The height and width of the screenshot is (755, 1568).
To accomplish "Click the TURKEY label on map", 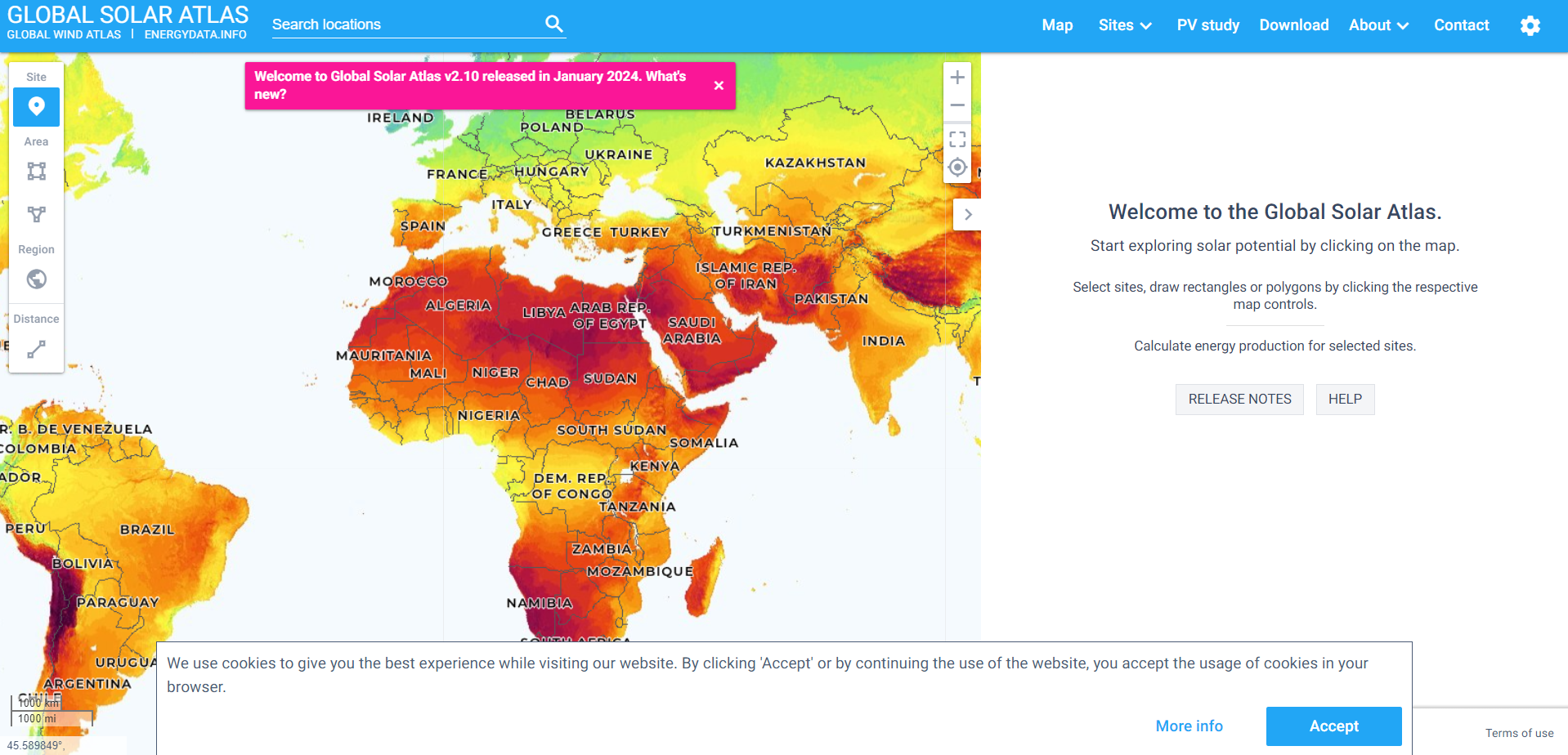I will (x=639, y=232).
